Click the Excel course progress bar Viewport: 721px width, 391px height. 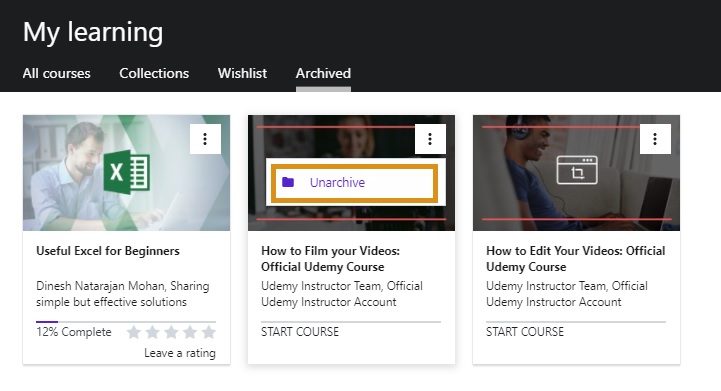[126, 322]
